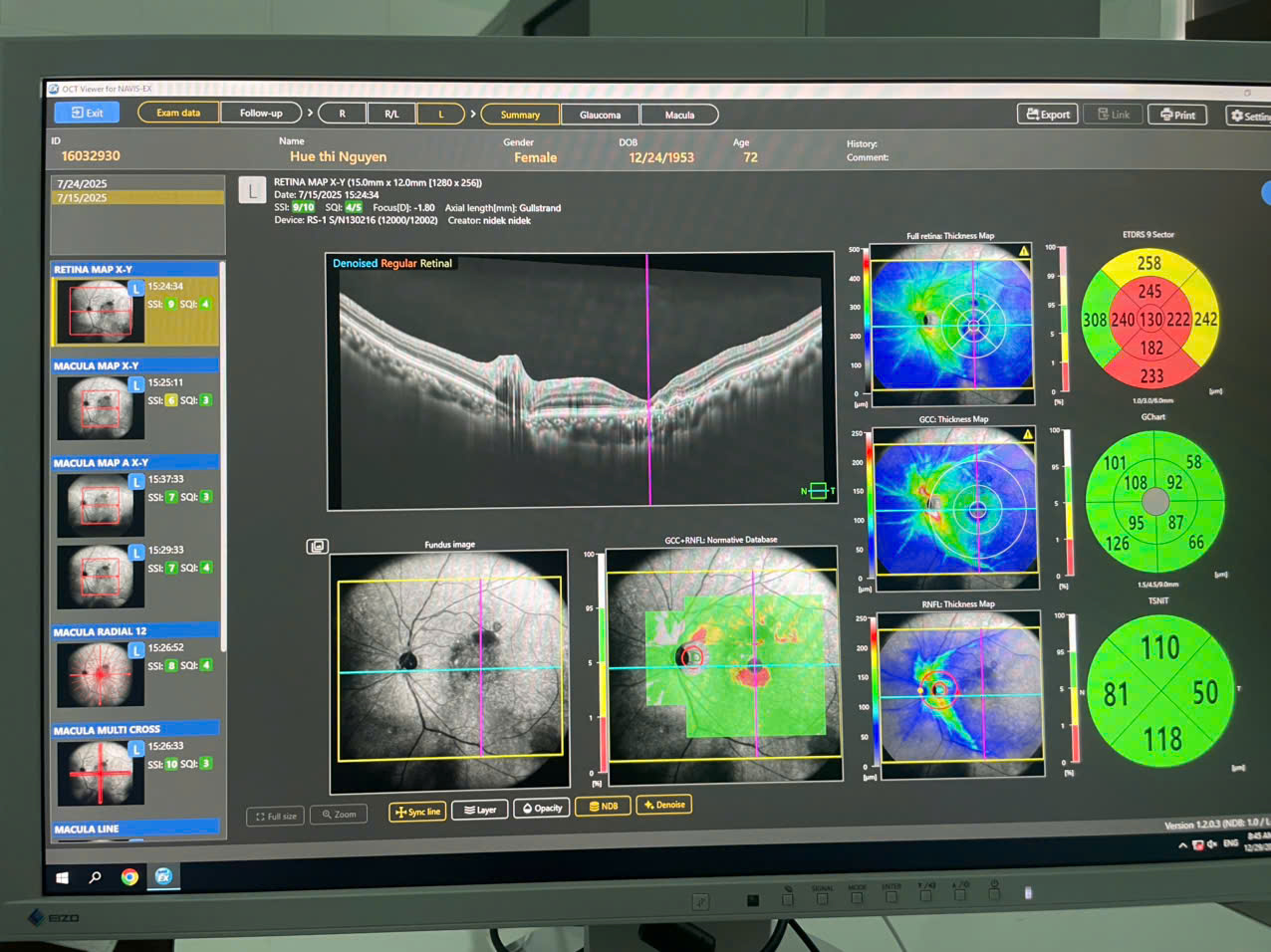Click the Opacity button

pyautogui.click(x=542, y=808)
